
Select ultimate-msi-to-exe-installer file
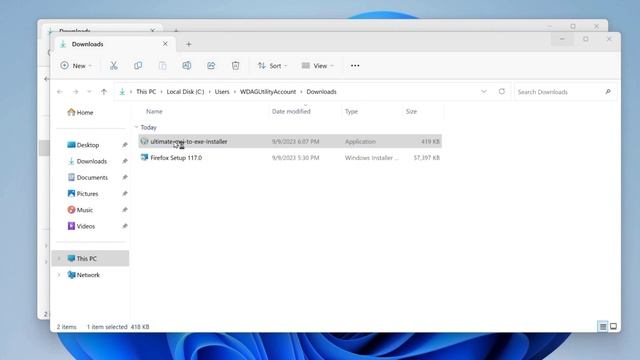[290, 142]
